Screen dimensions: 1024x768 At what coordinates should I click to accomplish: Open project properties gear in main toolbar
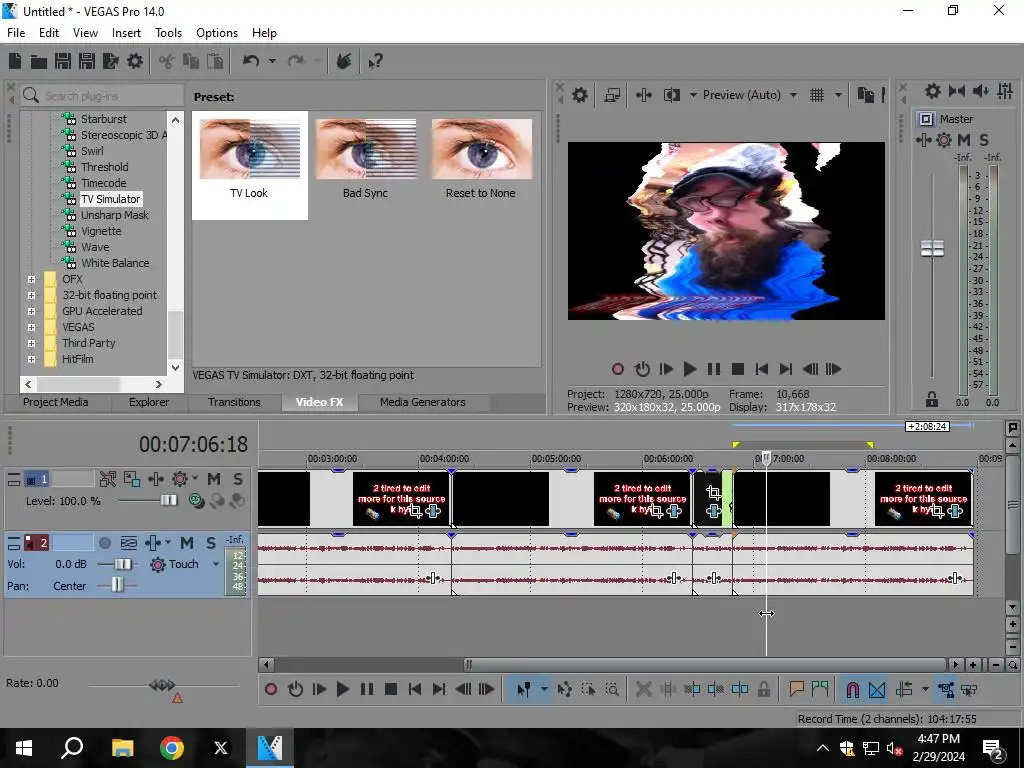(x=135, y=61)
